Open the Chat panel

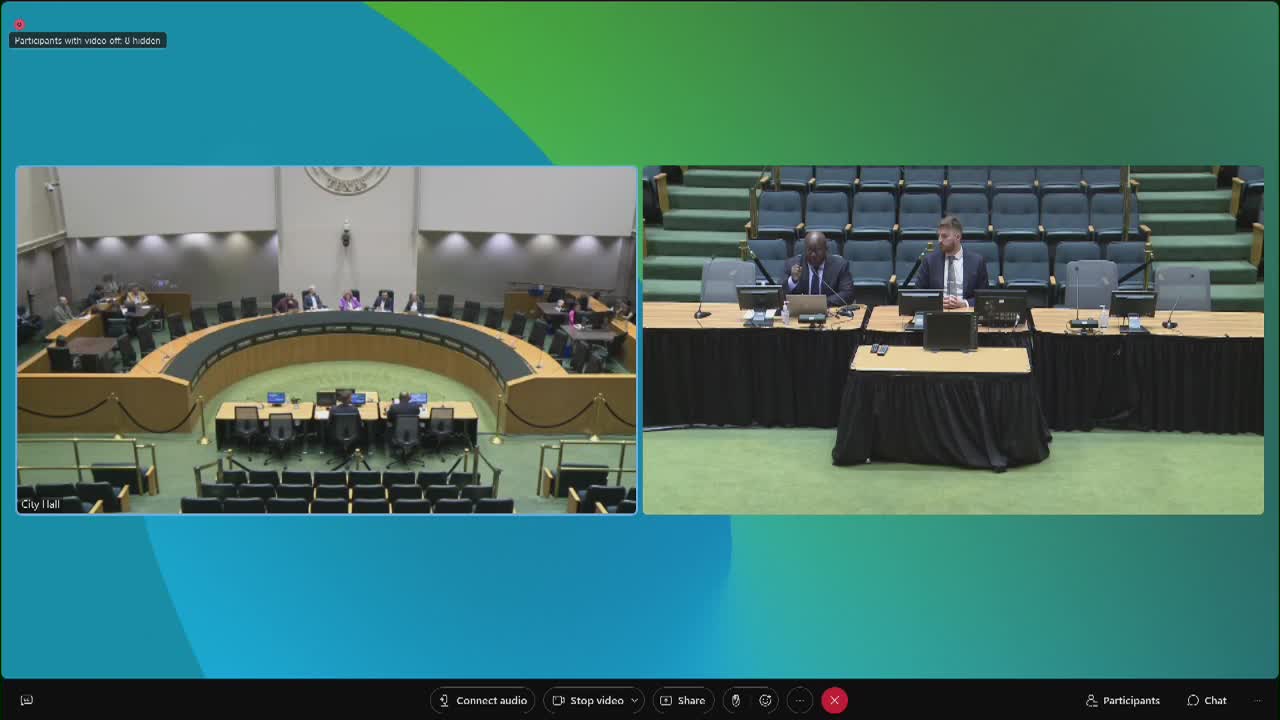tap(1207, 700)
